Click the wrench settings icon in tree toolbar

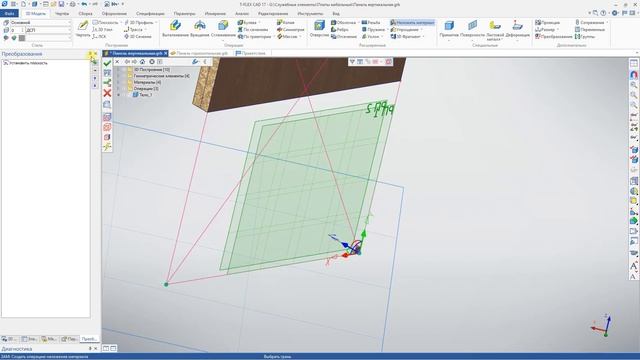tap(195, 62)
